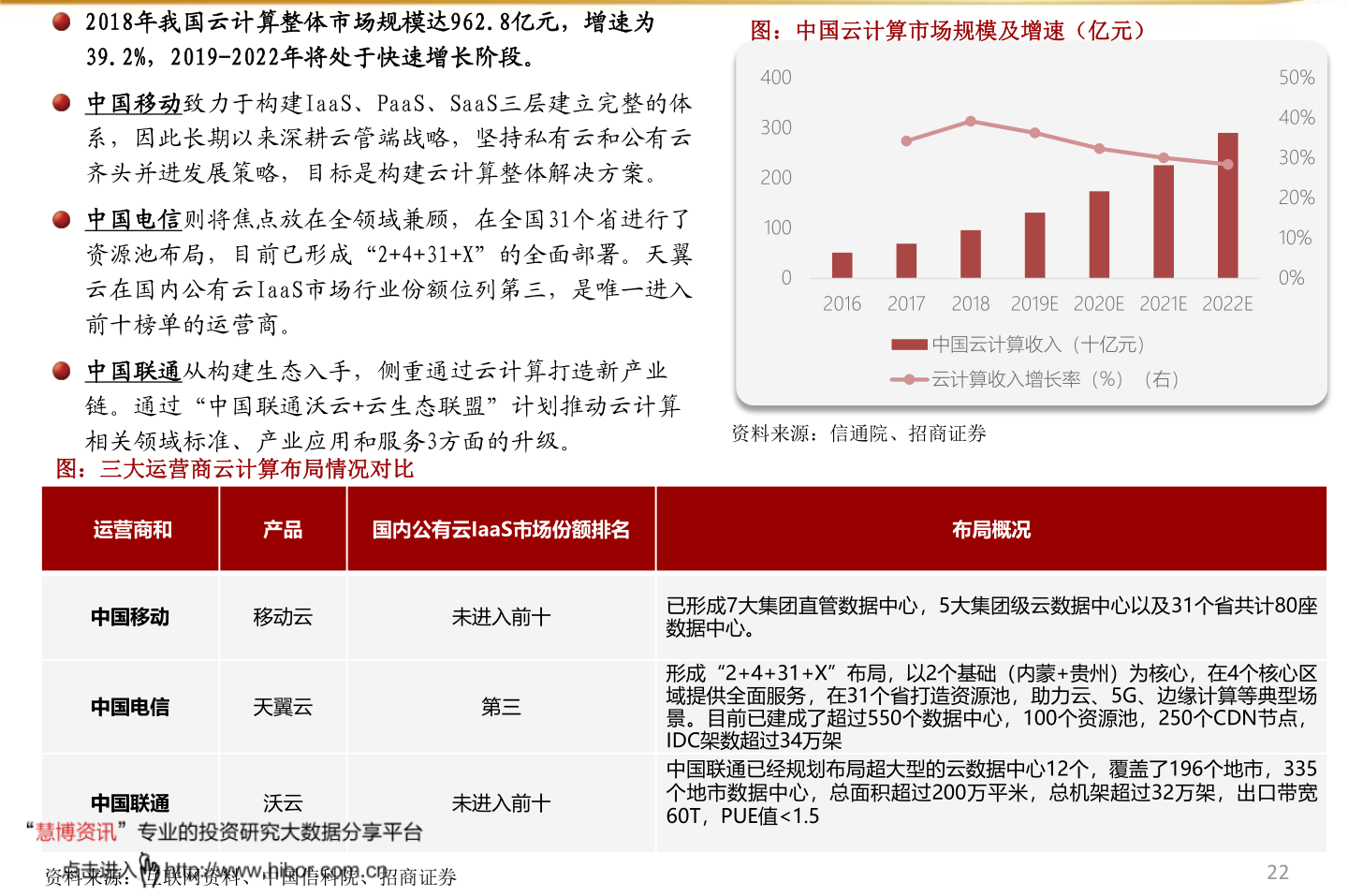Click the right axis value 40%
The width and height of the screenshot is (1348, 896).
pyautogui.click(x=1297, y=118)
